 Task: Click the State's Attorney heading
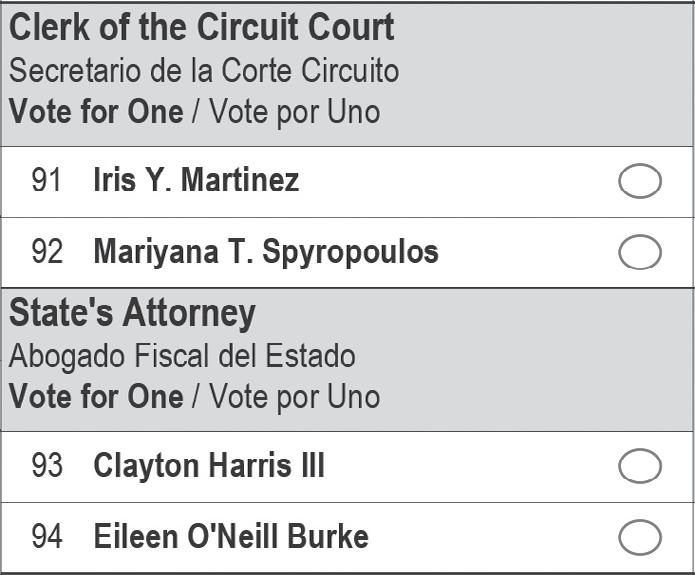[133, 313]
